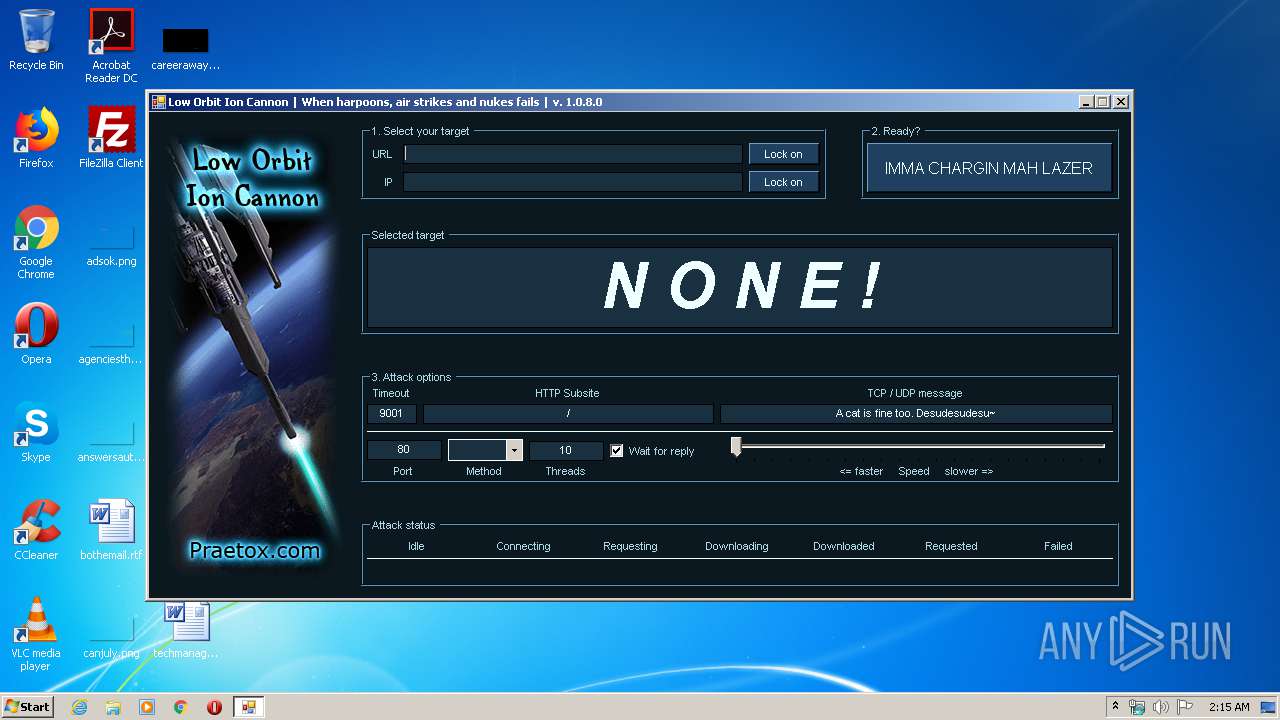Minimize the Low Orbit Ion Cannon window
The width and height of the screenshot is (1280, 720).
pyautogui.click(x=1086, y=102)
